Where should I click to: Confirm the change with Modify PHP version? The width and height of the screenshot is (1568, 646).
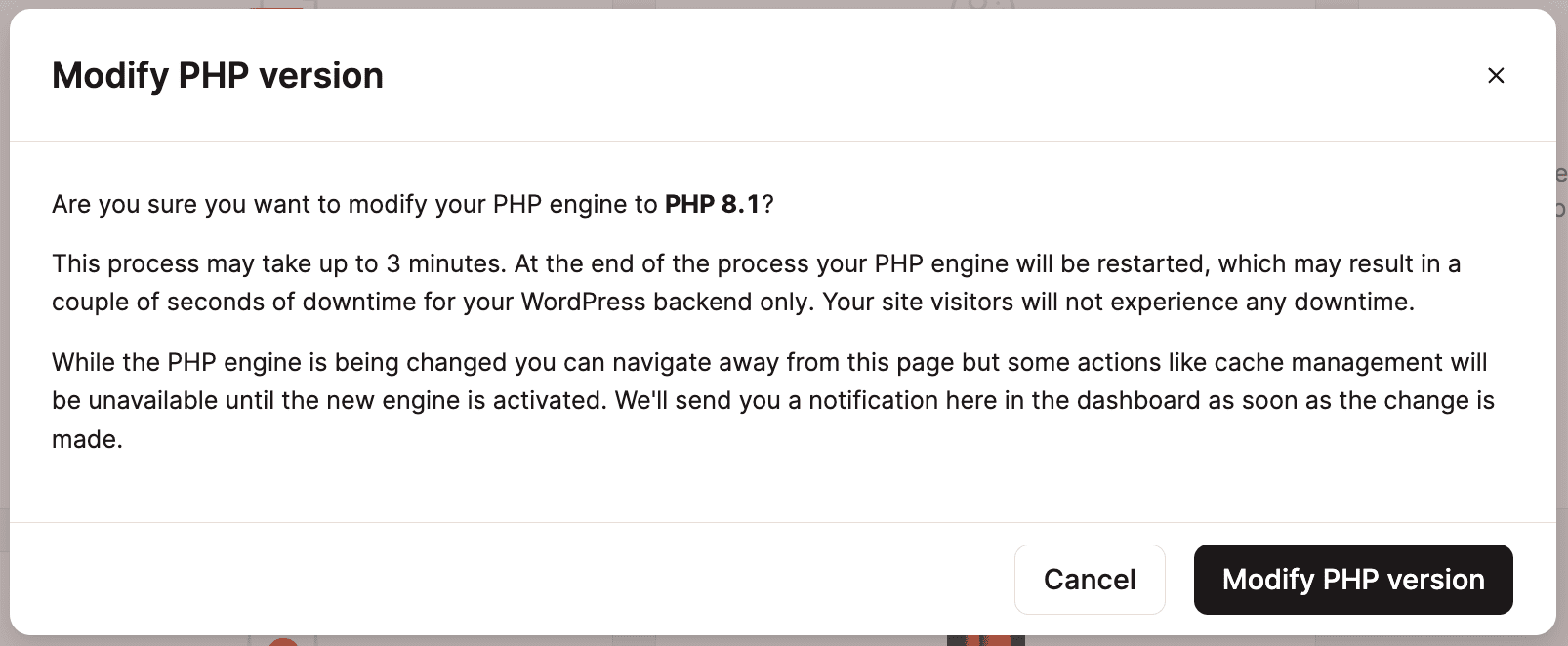(1352, 579)
